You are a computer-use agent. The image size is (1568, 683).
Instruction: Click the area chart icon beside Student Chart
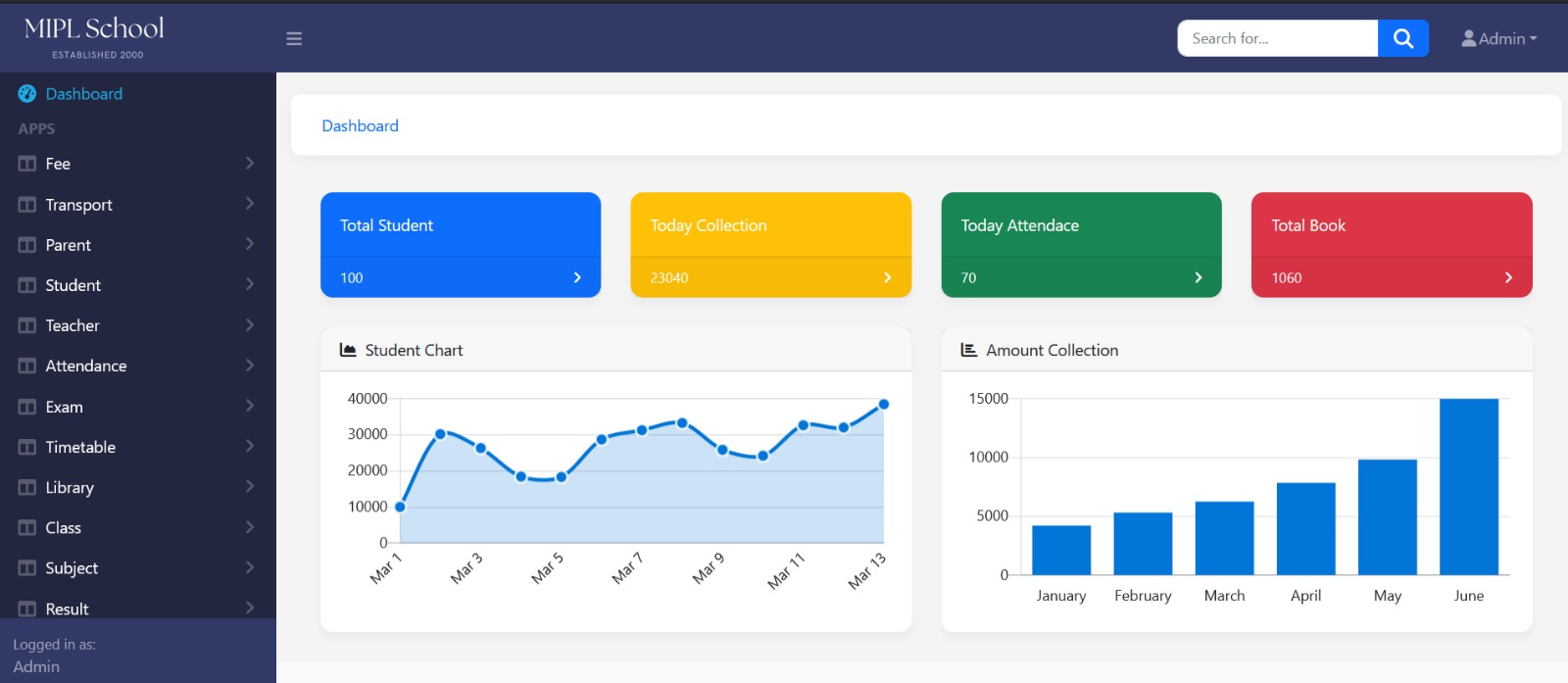pos(348,350)
